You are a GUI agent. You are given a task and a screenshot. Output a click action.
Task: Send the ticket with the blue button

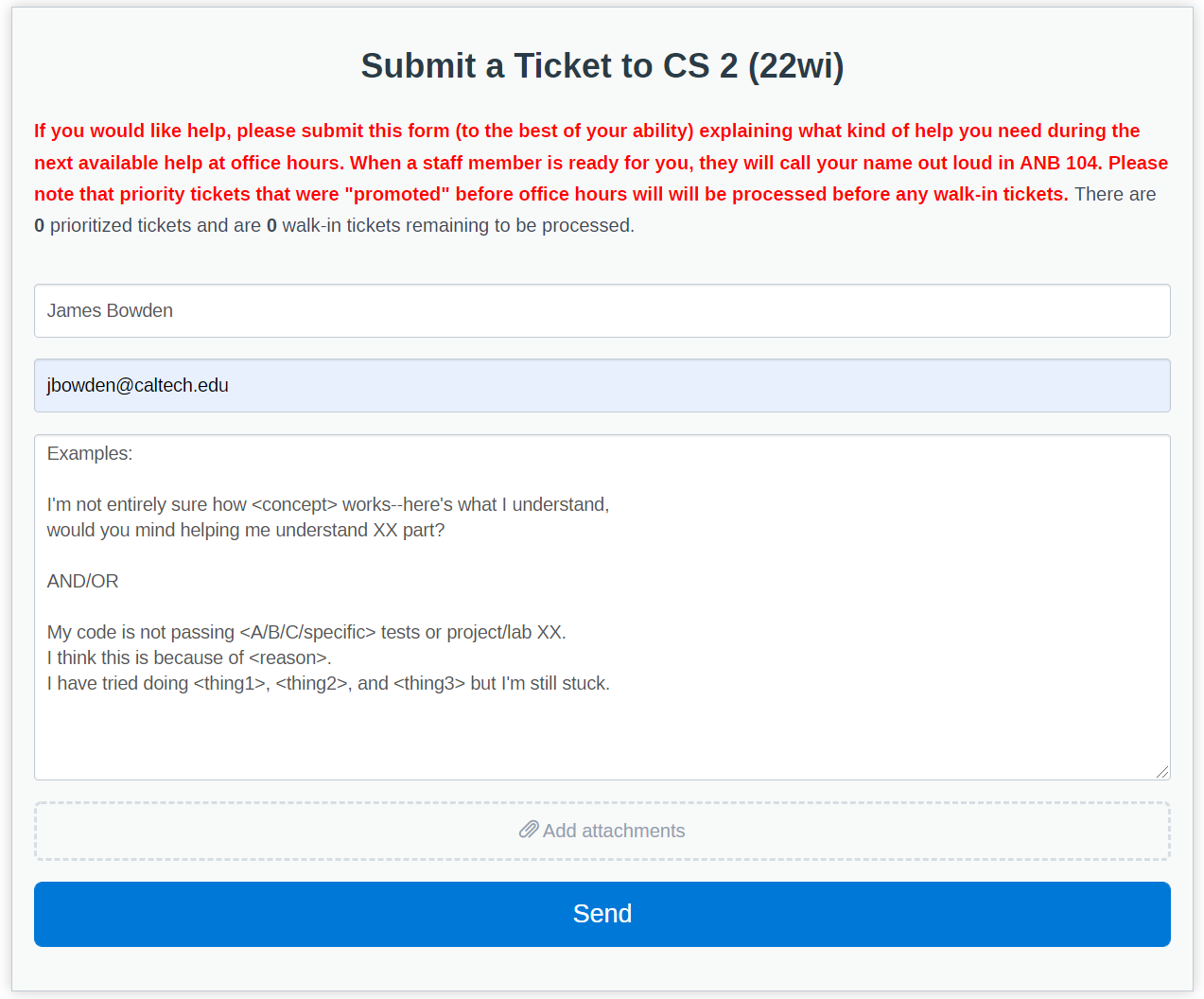coord(602,914)
